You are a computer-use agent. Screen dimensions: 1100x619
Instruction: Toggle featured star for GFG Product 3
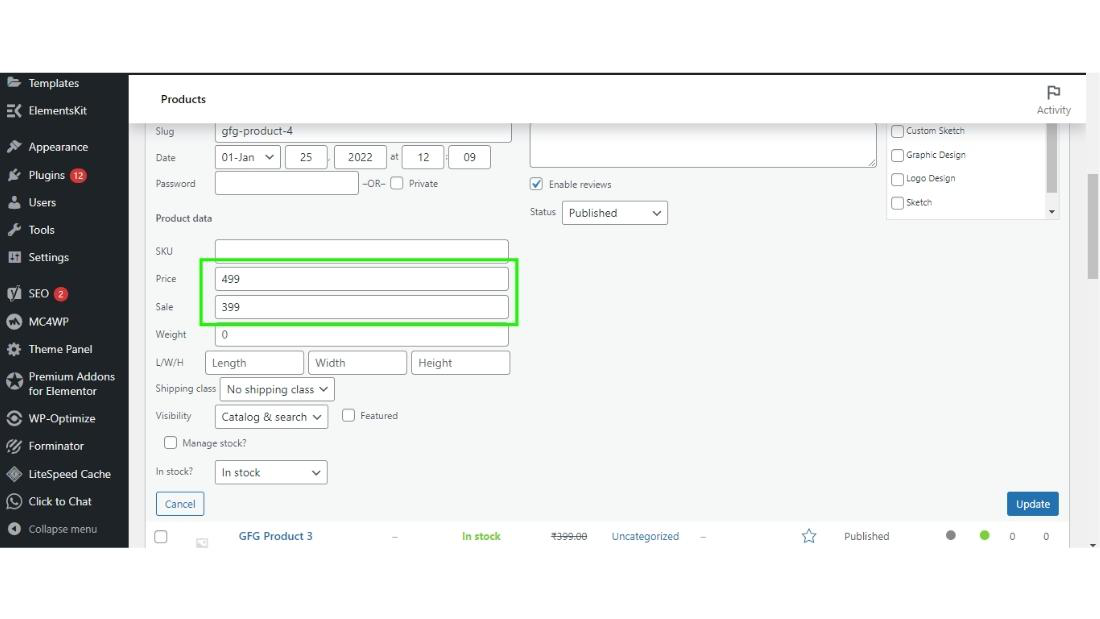809,536
